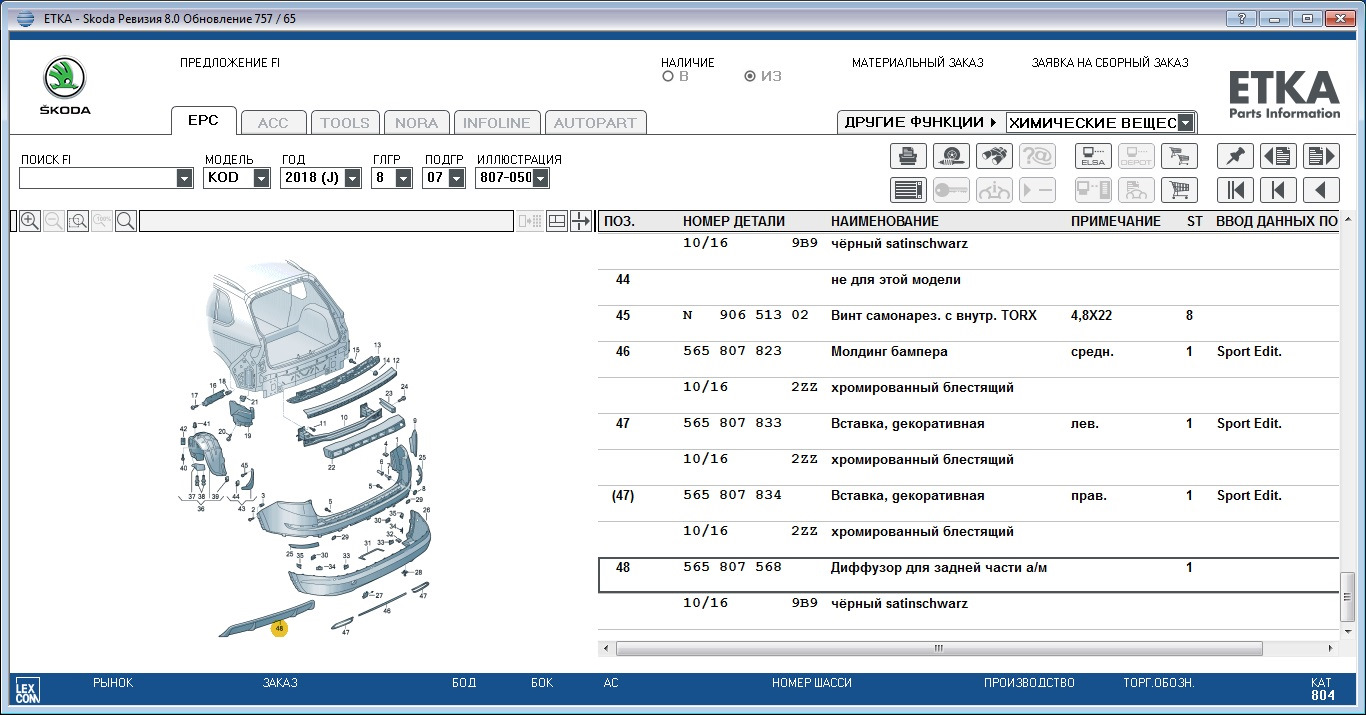Click the horizontal scrollbar thumb of parts table
This screenshot has height=715, width=1366.
939,648
